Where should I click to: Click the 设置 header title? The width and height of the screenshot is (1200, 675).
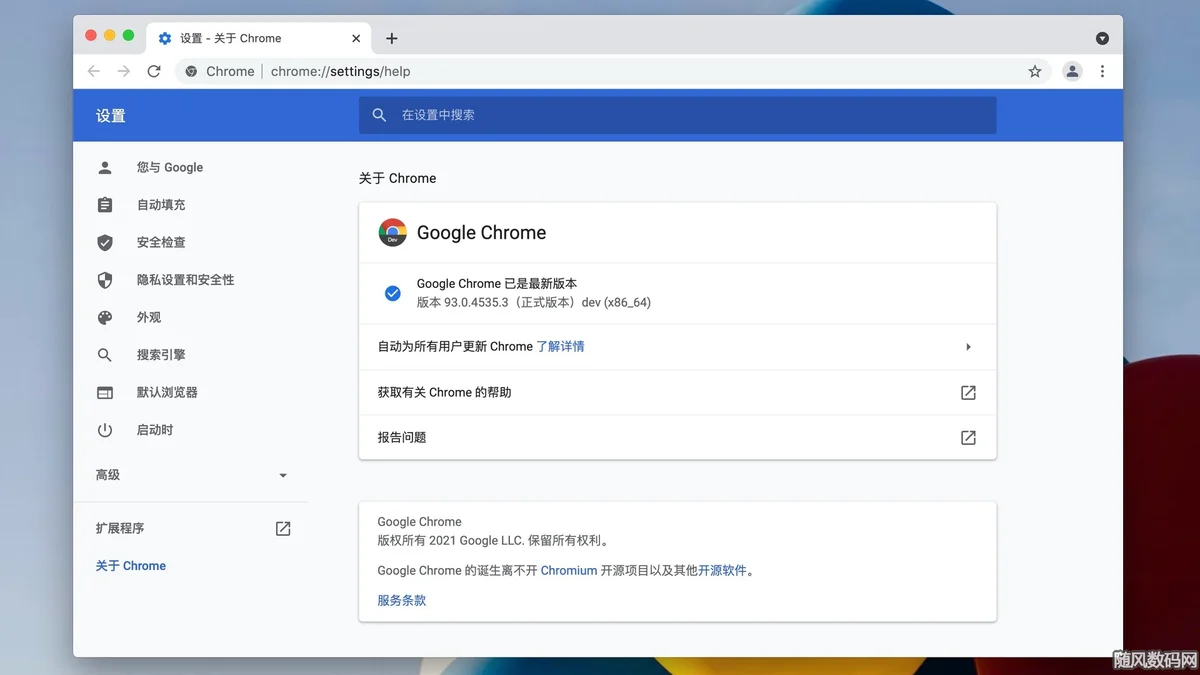click(111, 115)
